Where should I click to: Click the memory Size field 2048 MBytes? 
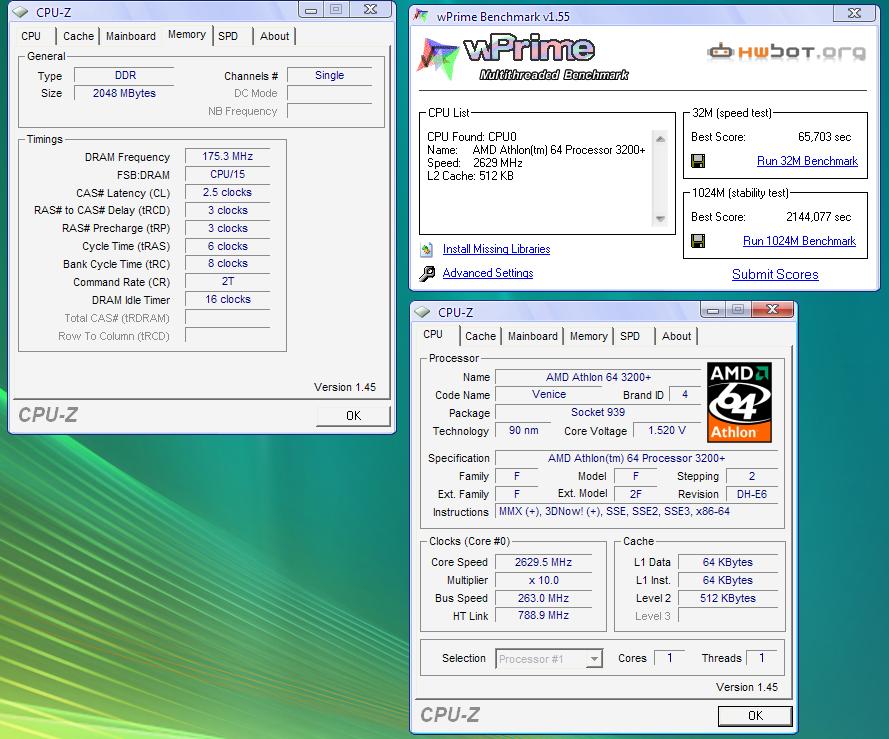(124, 94)
